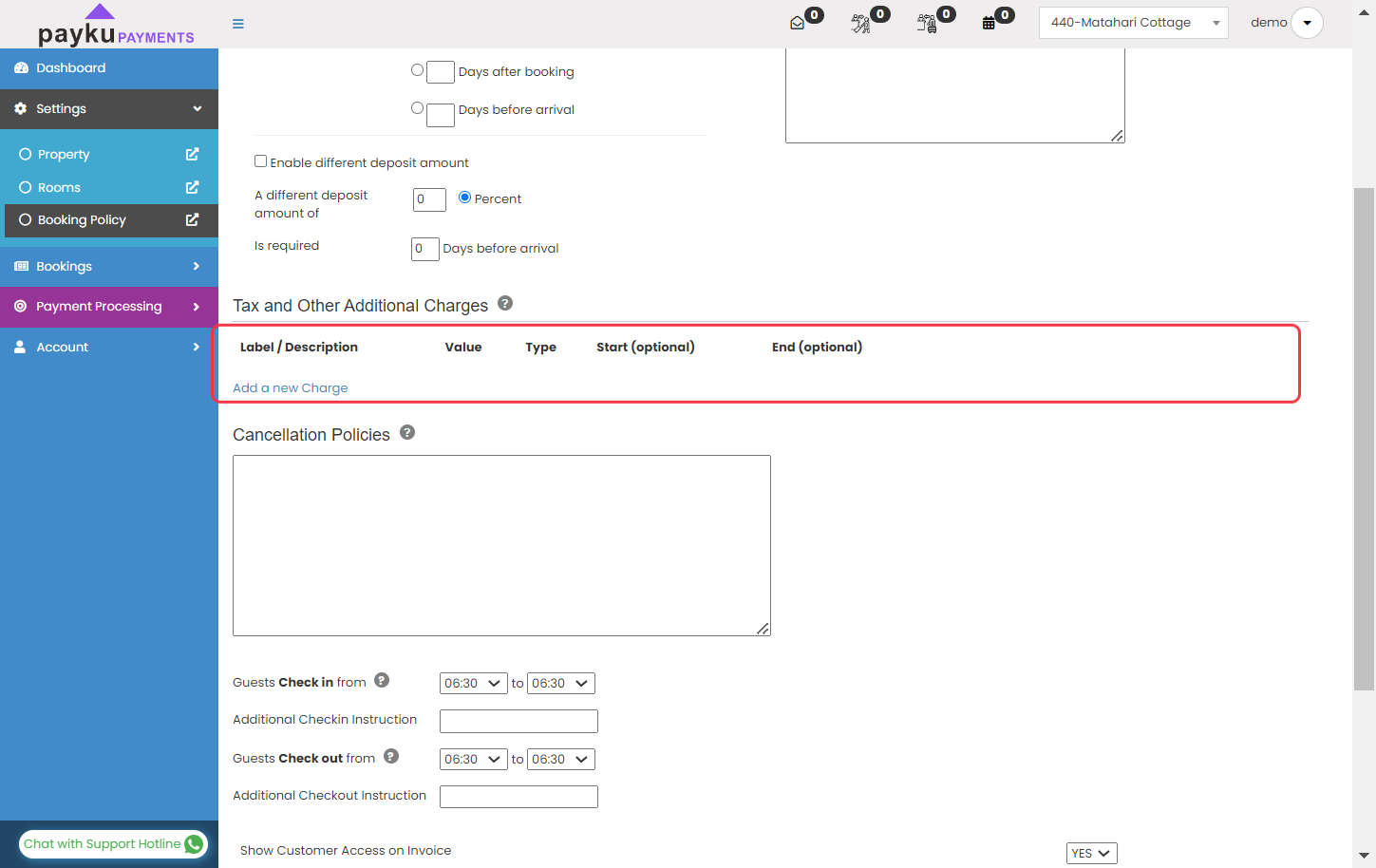Image resolution: width=1376 pixels, height=868 pixels.
Task: Collapse the Settings menu chevron
Action: tap(198, 109)
